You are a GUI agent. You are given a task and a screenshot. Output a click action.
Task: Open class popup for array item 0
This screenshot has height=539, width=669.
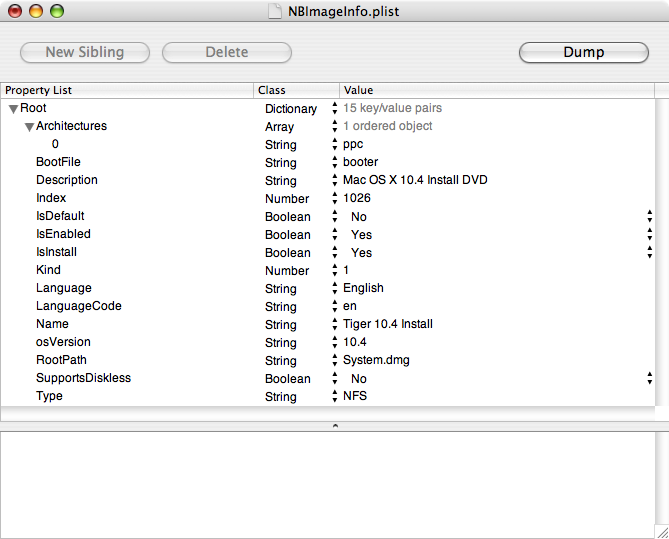(x=335, y=144)
